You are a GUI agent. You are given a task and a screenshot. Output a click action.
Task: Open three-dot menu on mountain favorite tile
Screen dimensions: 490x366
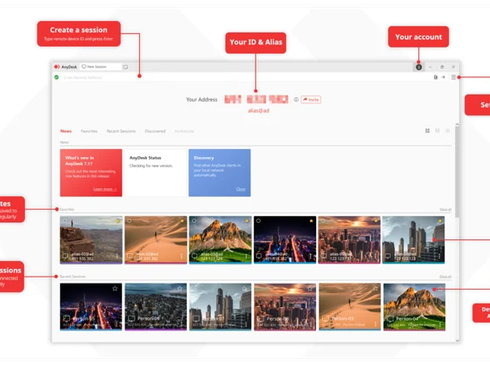coord(246,256)
